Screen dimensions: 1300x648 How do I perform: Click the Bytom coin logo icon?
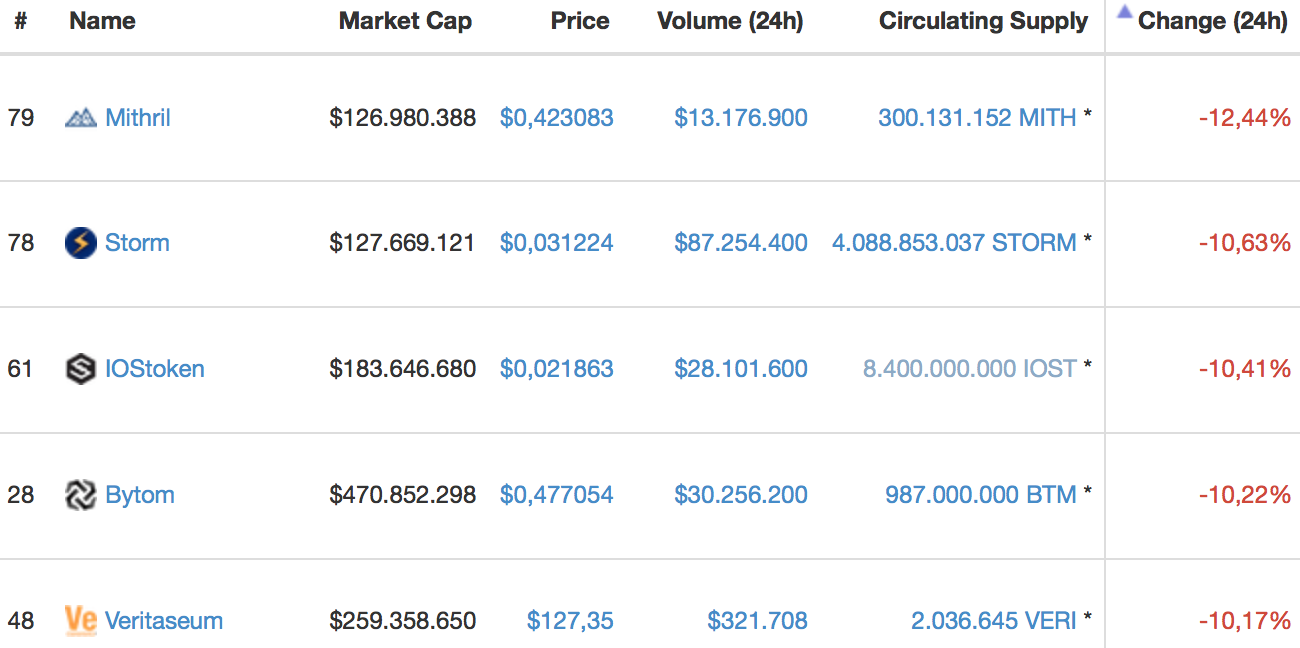click(80, 495)
